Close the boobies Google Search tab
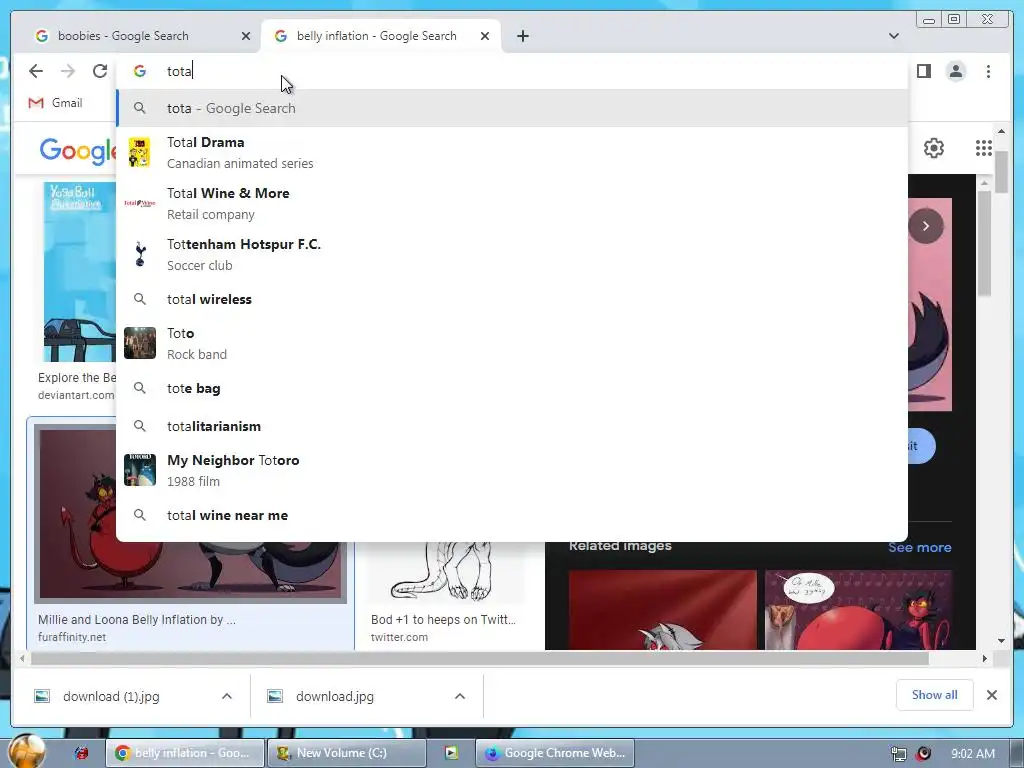The height and width of the screenshot is (768, 1024). pos(246,36)
